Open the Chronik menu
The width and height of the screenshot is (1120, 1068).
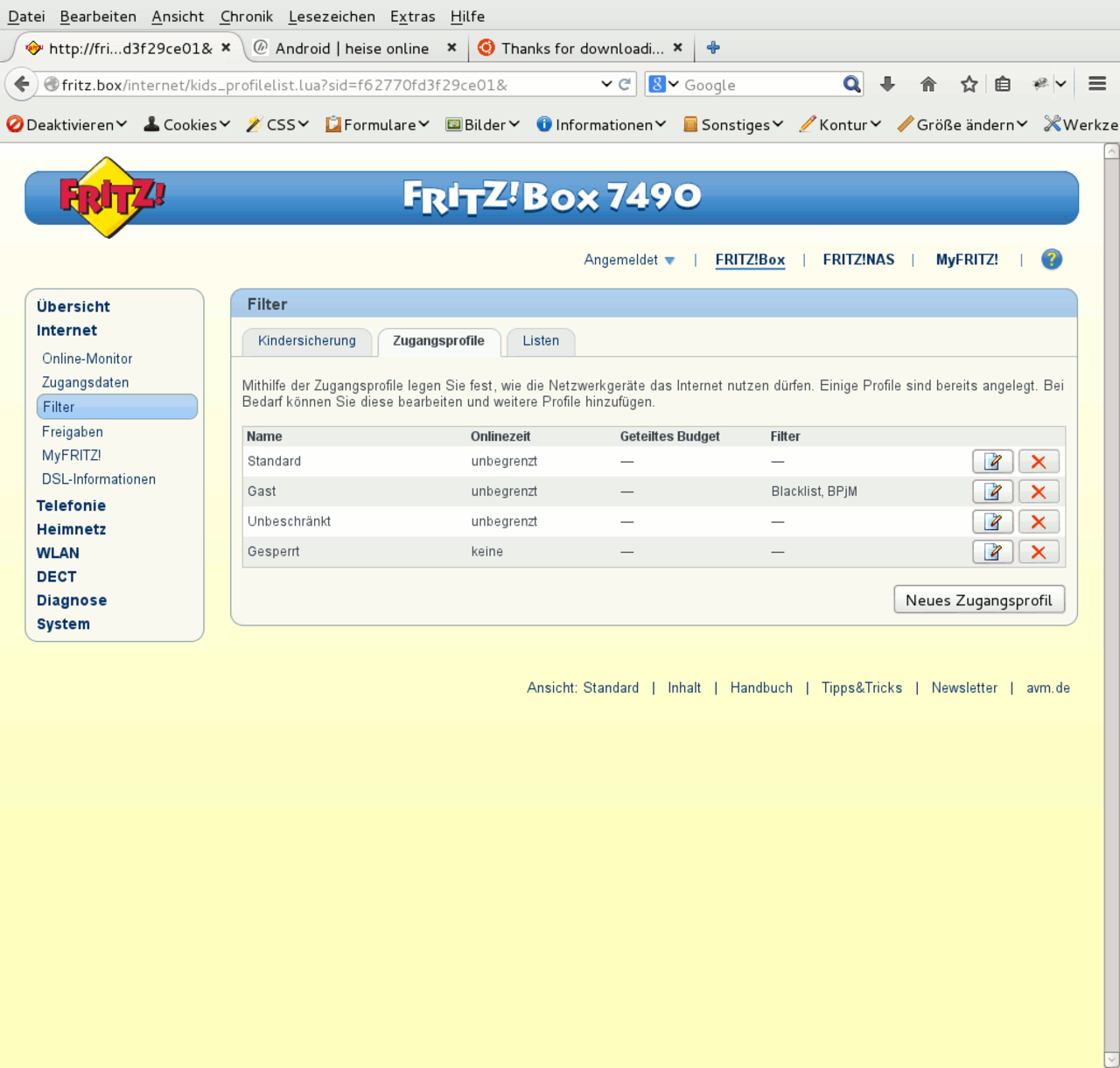(246, 16)
